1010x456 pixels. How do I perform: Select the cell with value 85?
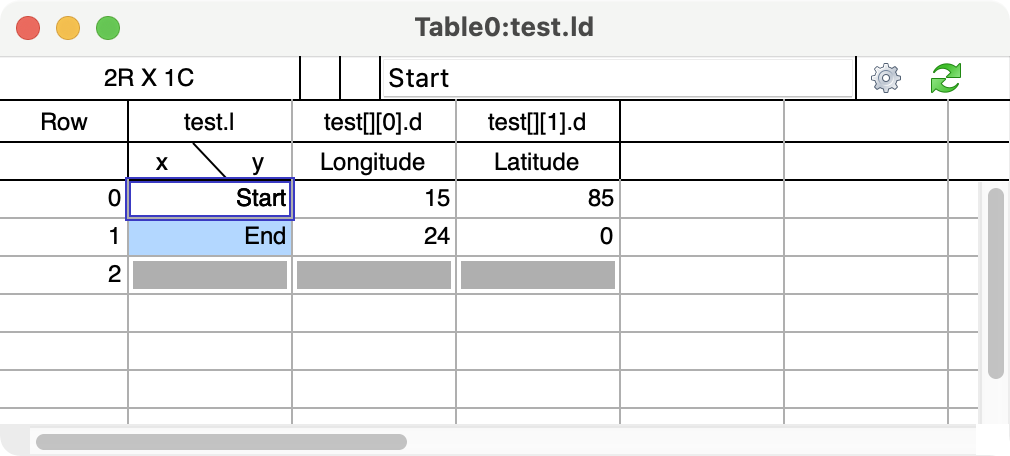click(x=537, y=199)
